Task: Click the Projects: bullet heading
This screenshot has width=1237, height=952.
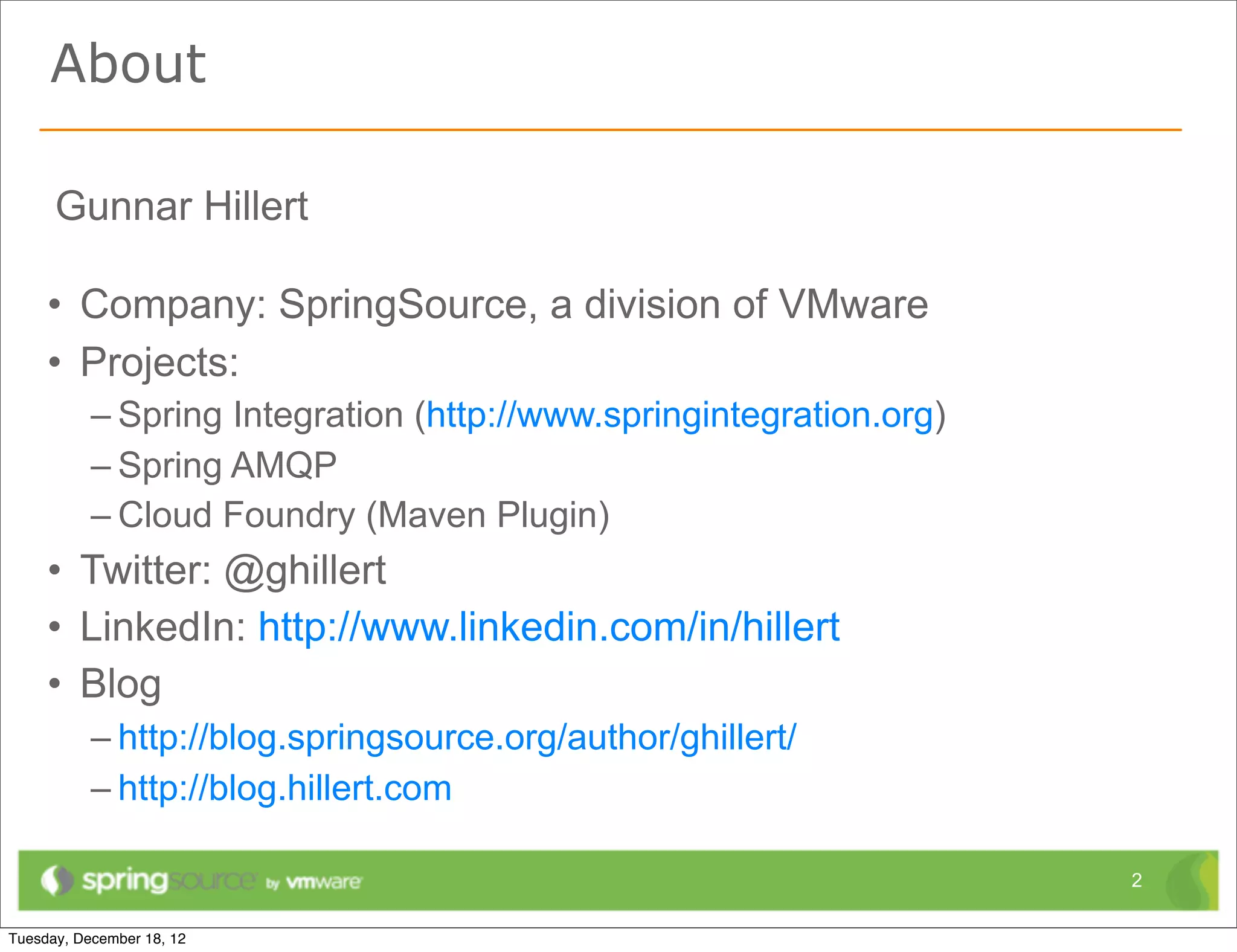Action: coord(159,362)
